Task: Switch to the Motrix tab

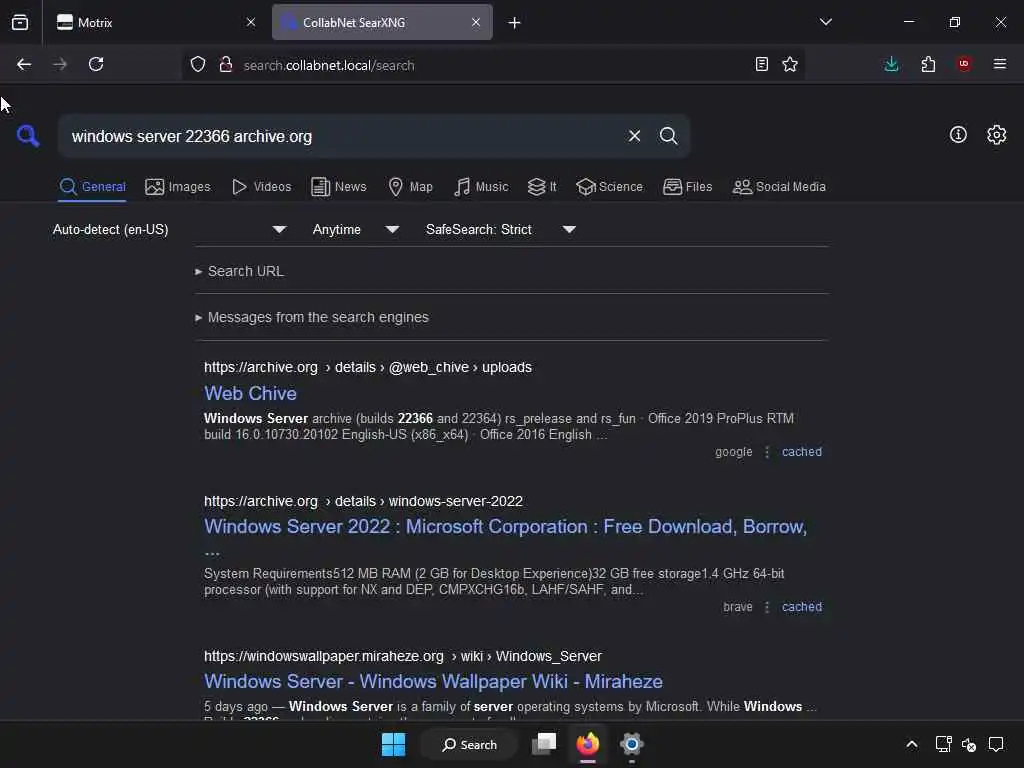Action: click(155, 22)
